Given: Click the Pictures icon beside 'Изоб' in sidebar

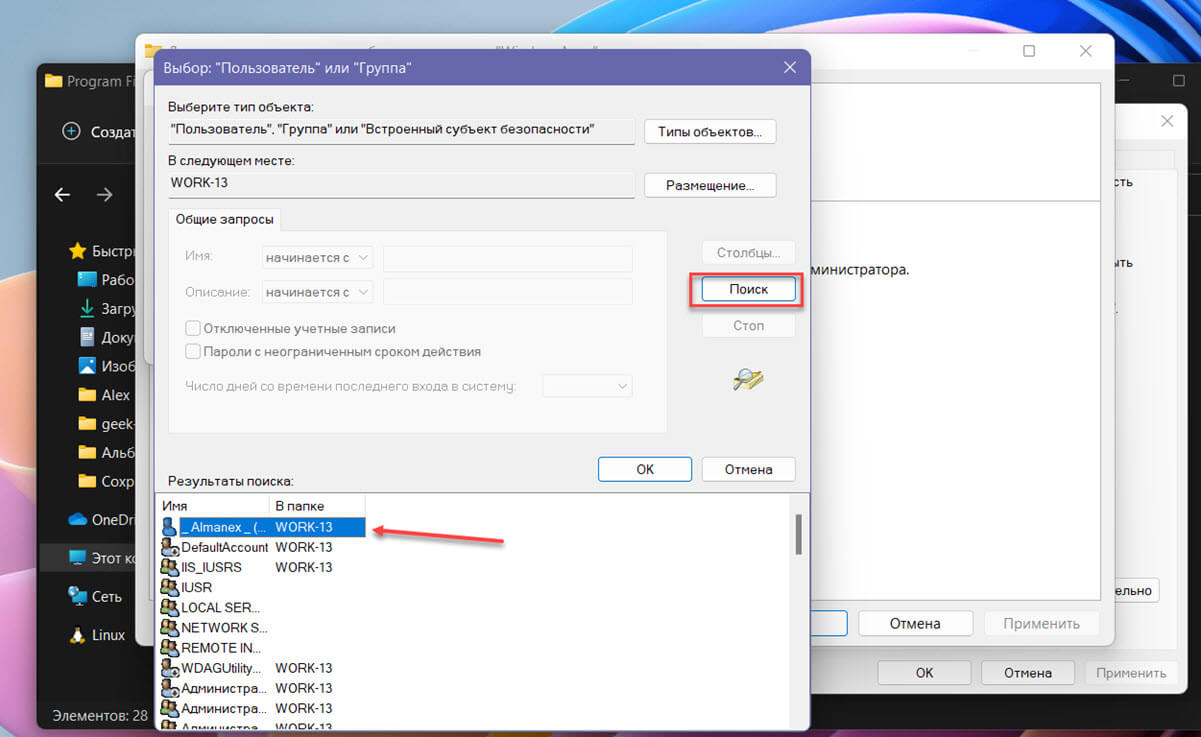Looking at the screenshot, I should tap(86, 366).
